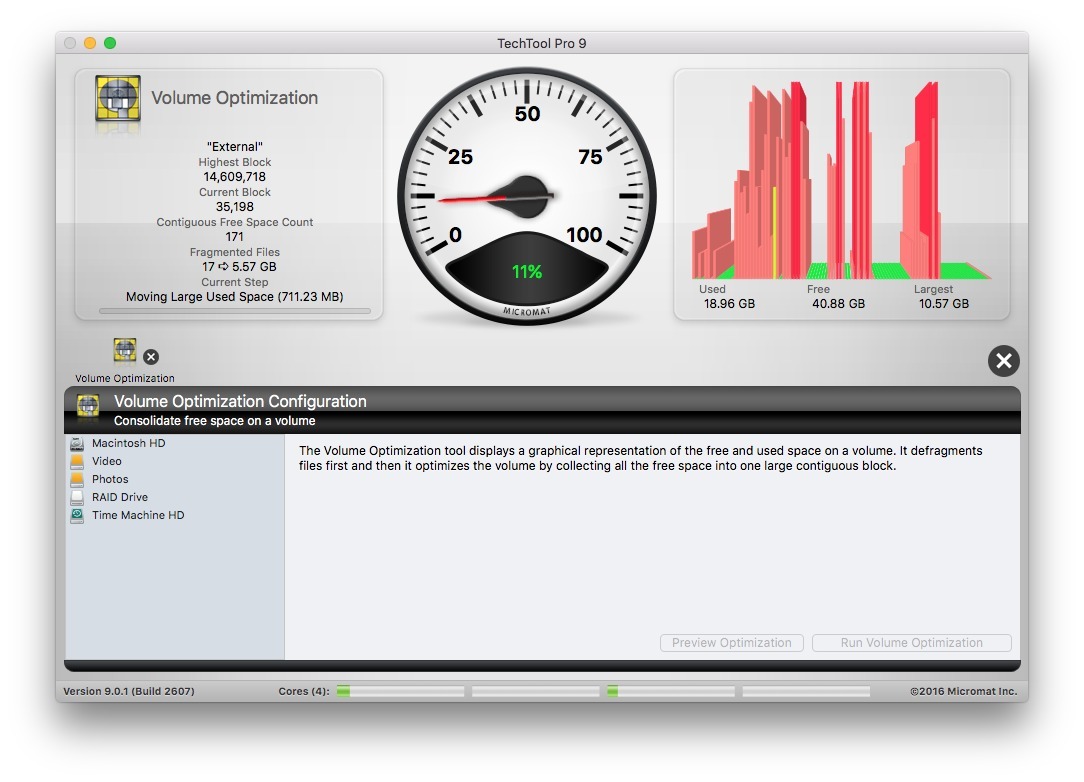Click the Moving Large Used Space step text
The width and height of the screenshot is (1084, 782).
234,297
